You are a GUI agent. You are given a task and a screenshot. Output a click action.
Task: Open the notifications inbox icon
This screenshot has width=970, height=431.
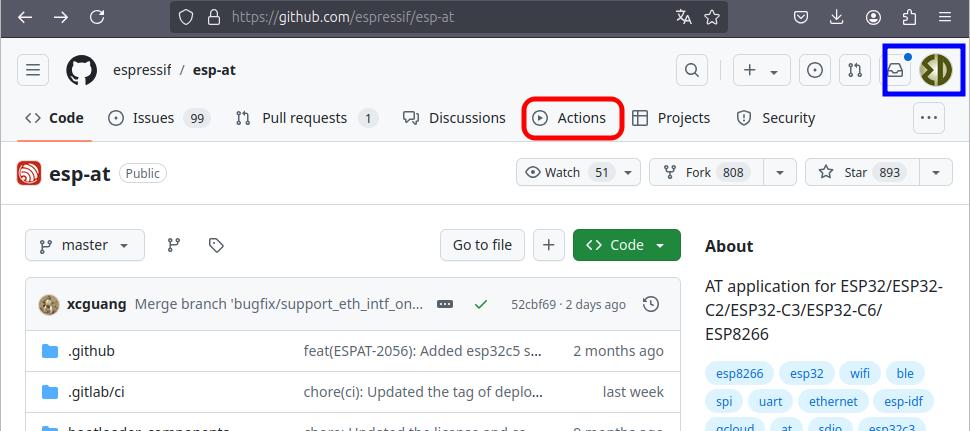896,70
